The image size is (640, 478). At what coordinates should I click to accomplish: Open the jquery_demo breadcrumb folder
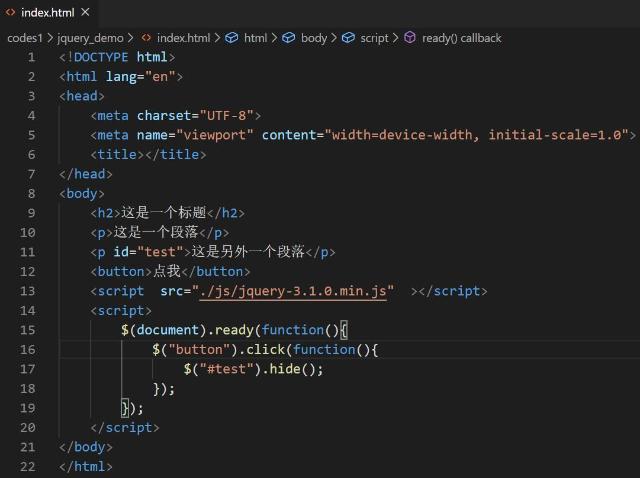click(x=89, y=38)
